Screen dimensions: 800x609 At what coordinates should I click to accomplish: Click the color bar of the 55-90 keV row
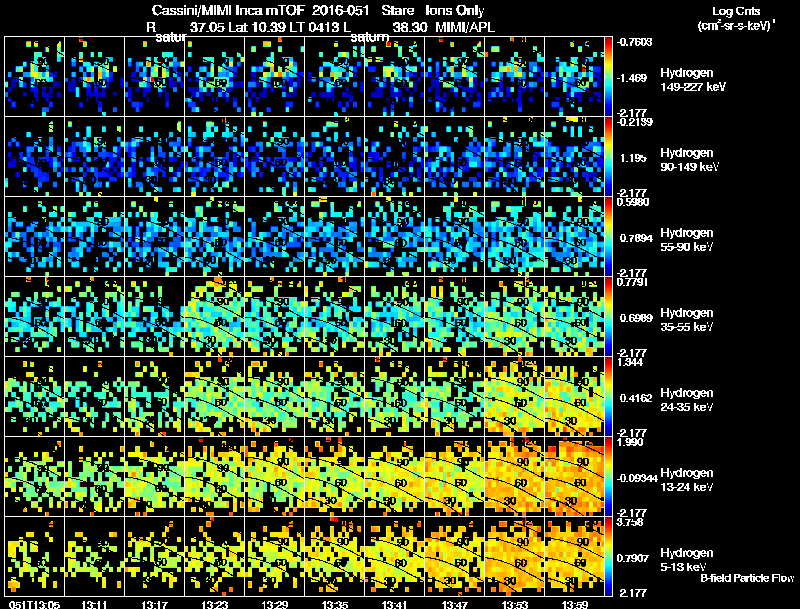609,236
